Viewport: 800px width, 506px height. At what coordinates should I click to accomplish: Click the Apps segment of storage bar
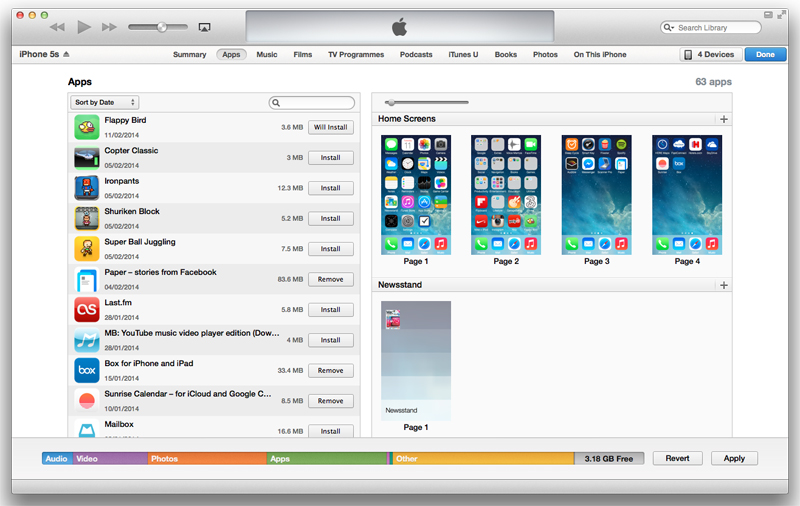pos(327,459)
